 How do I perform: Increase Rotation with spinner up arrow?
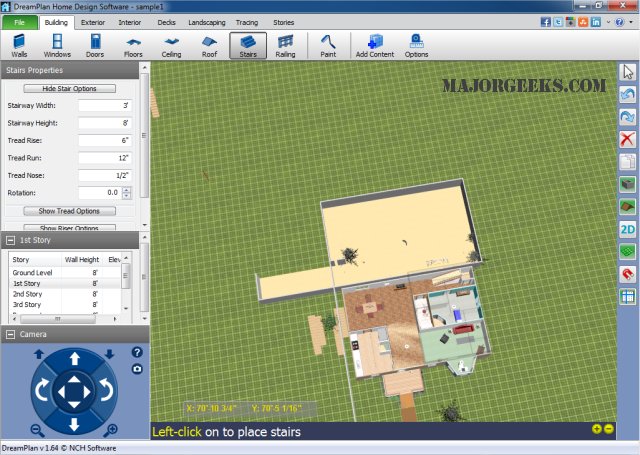point(127,190)
